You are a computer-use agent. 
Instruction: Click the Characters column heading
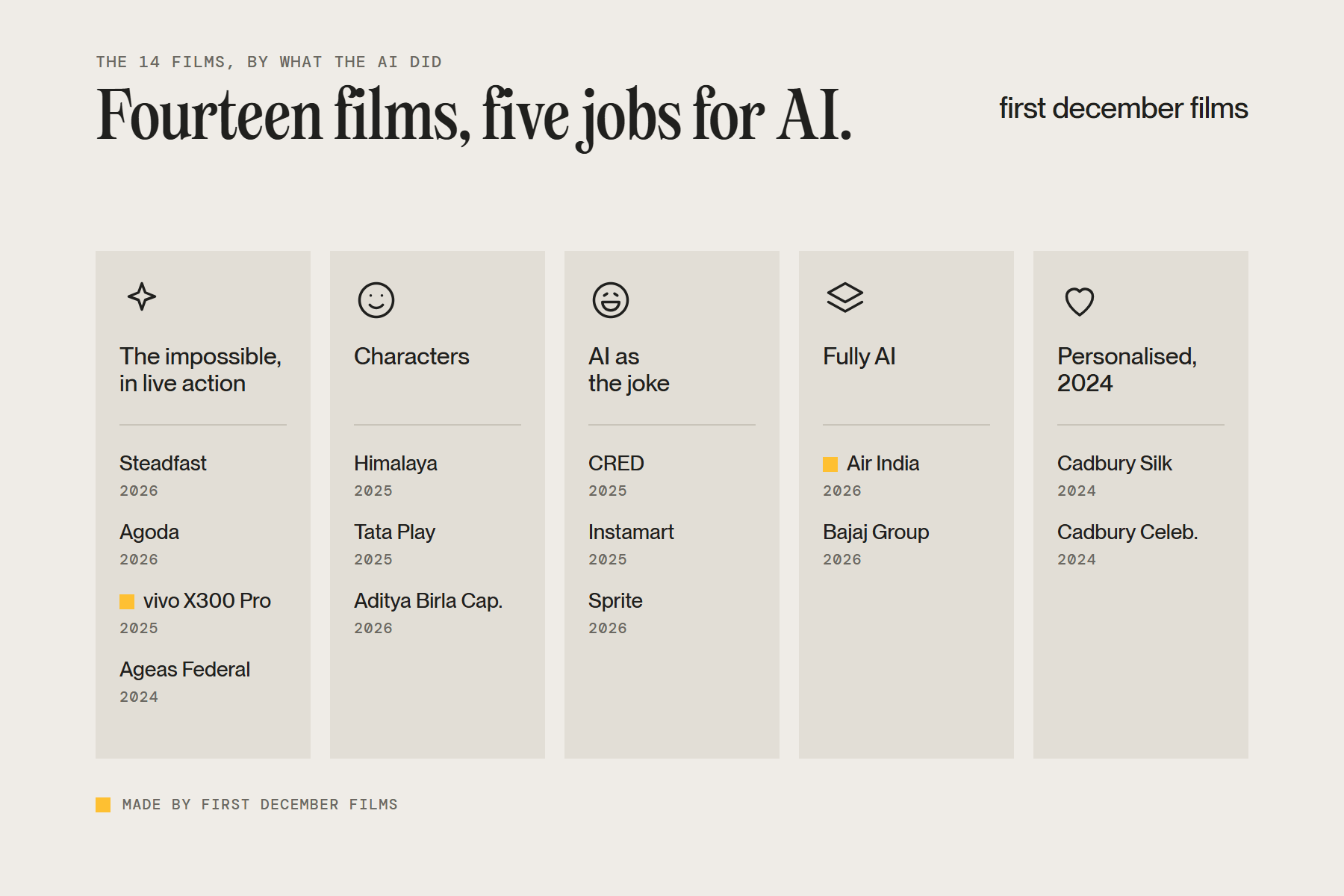point(411,356)
